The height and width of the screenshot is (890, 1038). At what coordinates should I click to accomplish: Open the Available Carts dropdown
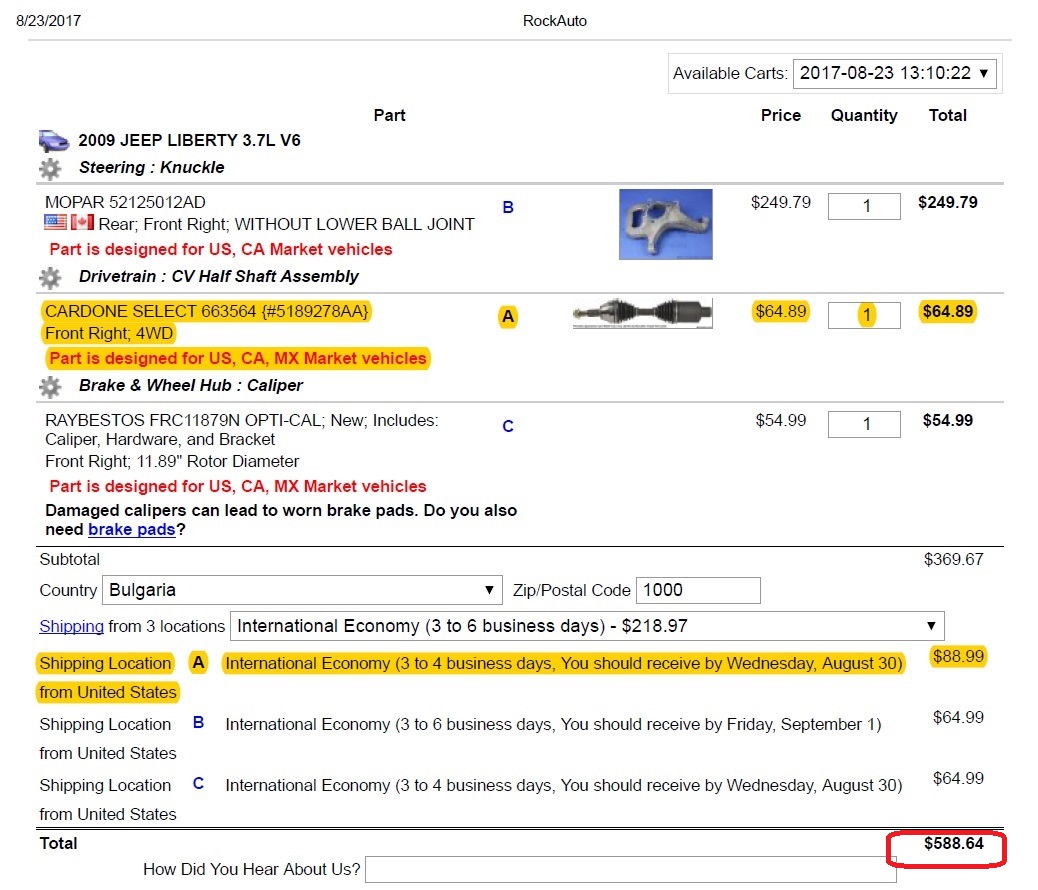click(x=895, y=73)
